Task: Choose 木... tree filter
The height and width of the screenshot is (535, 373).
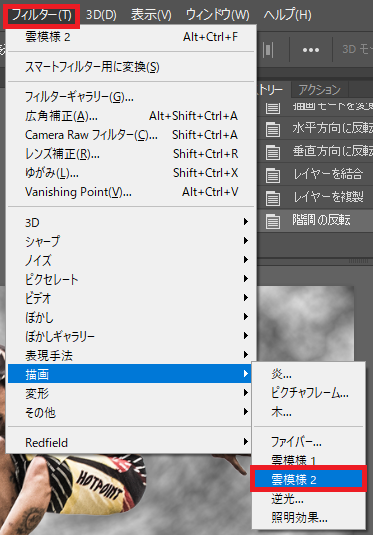Action: [x=309, y=412]
